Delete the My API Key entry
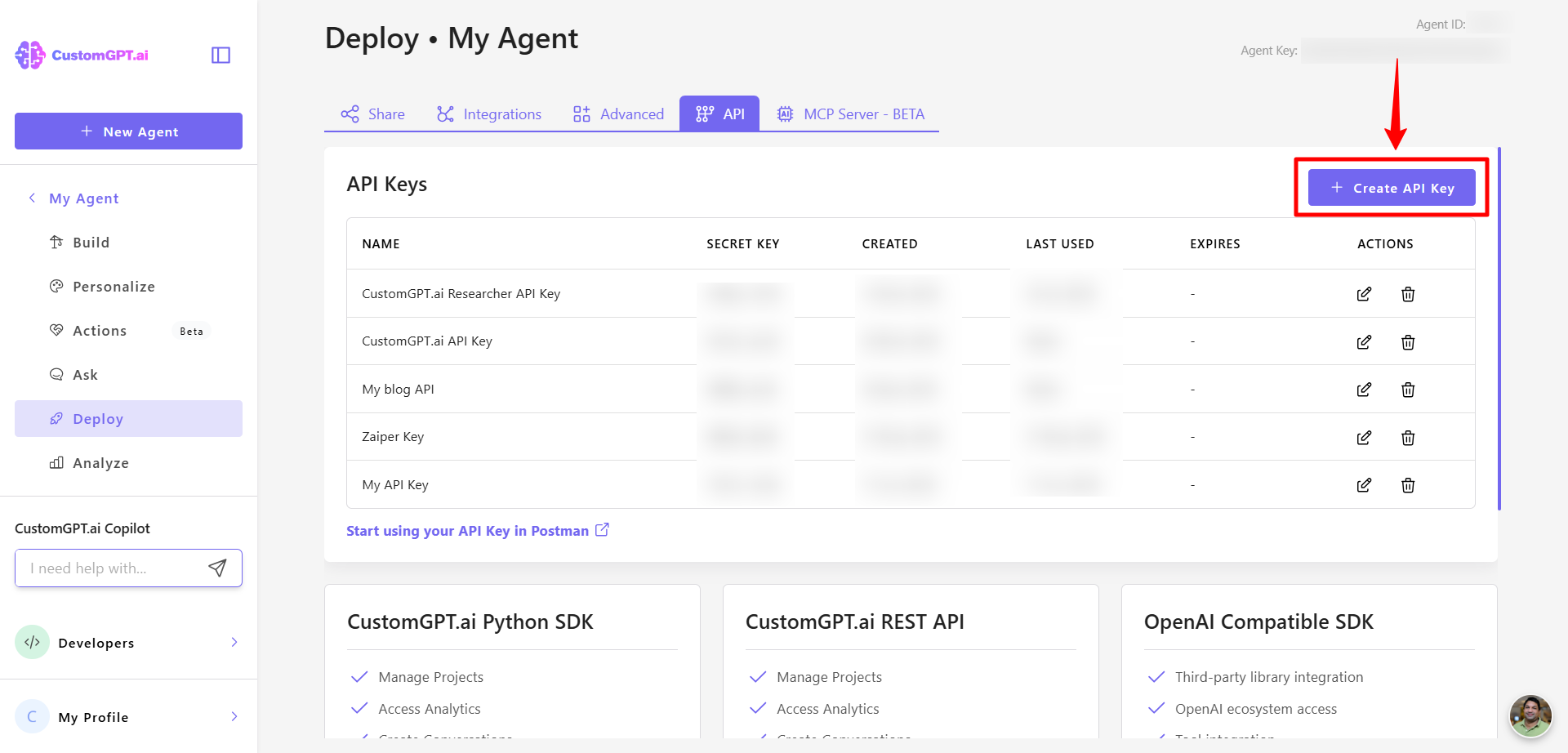The image size is (1568, 753). [1408, 485]
